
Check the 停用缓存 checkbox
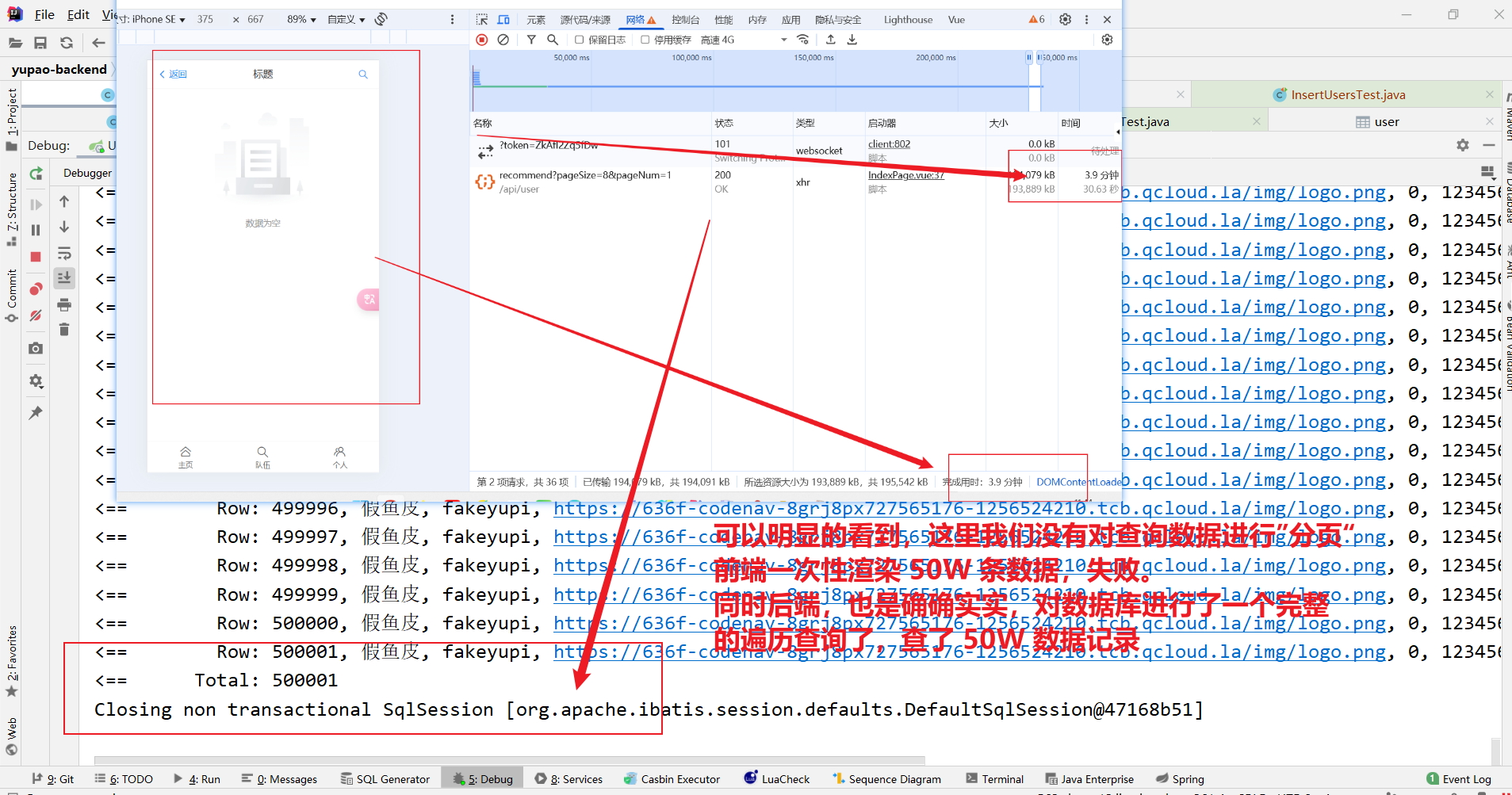645,40
